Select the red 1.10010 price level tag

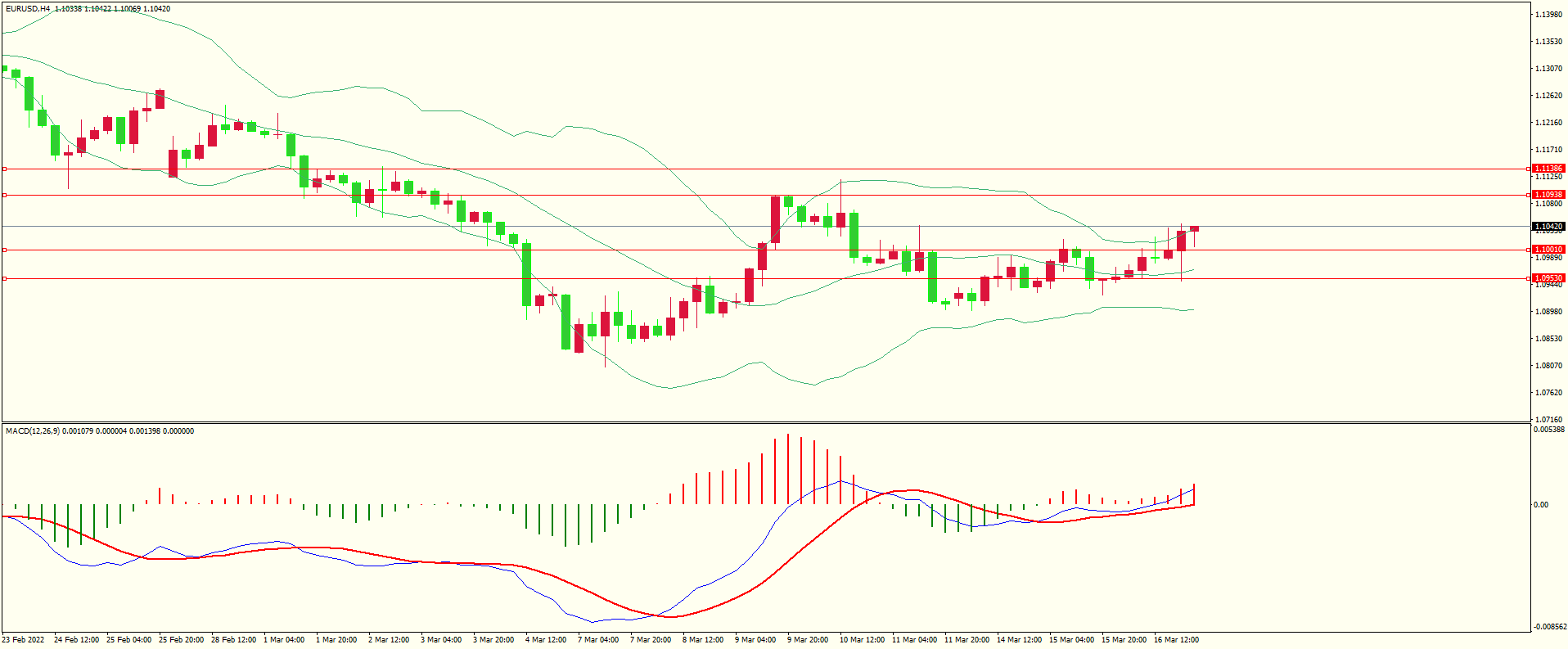point(1548,250)
